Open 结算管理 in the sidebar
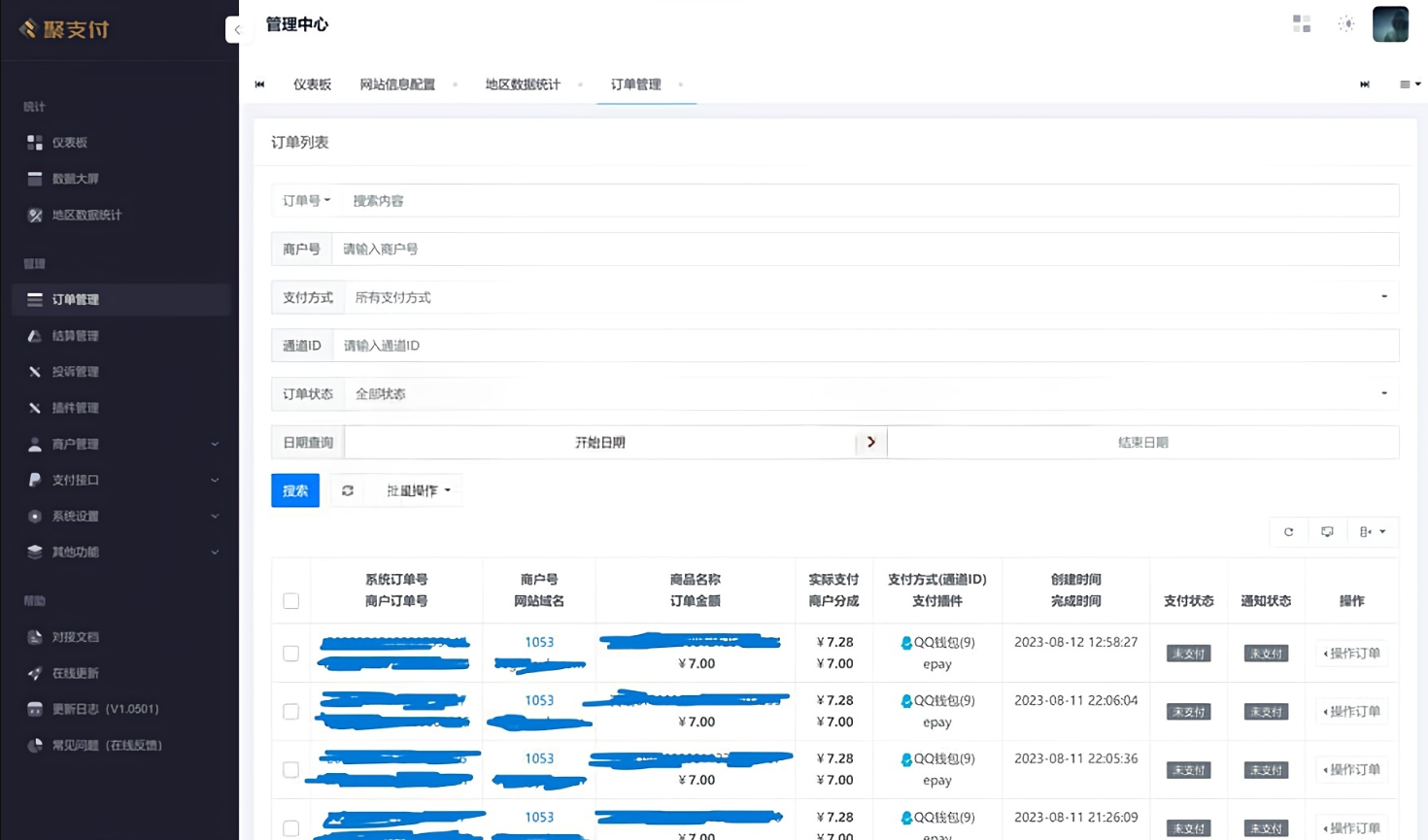The width and height of the screenshot is (1428, 840). 120,336
